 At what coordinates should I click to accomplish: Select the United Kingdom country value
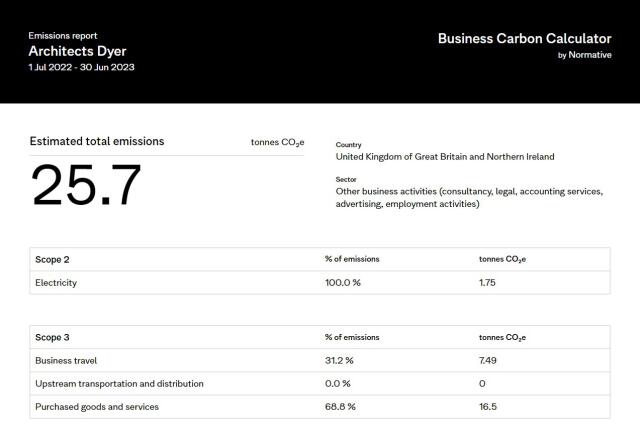[445, 157]
